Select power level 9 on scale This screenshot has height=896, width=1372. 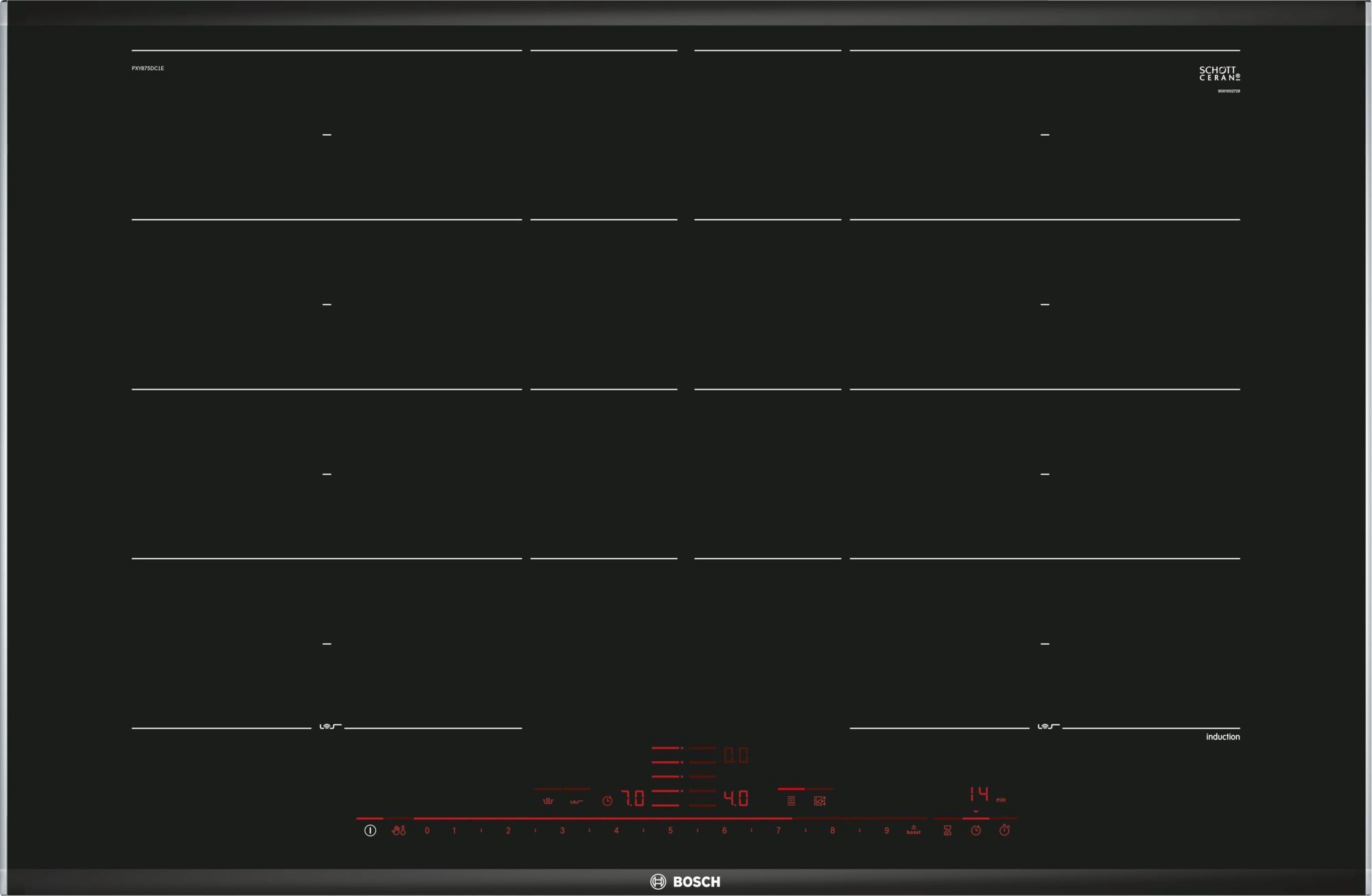(886, 830)
